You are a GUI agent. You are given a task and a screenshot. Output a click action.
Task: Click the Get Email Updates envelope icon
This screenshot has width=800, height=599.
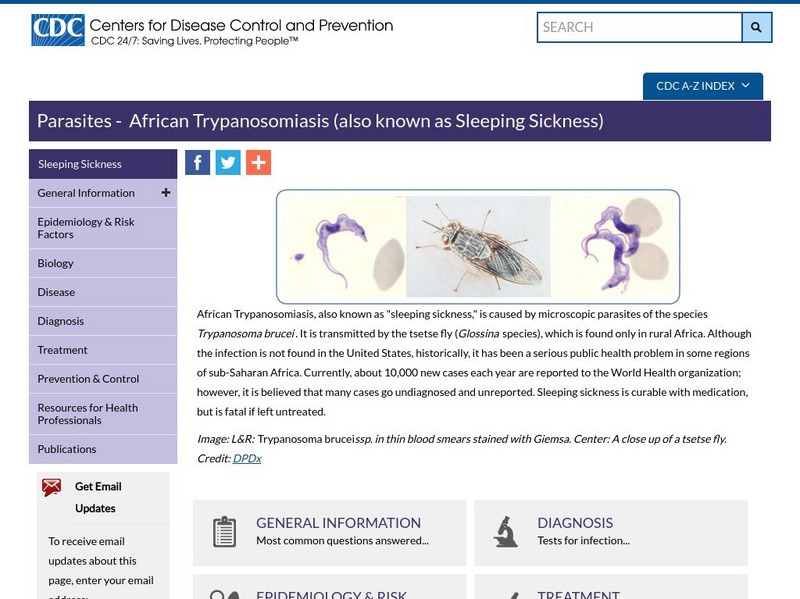click(52, 488)
